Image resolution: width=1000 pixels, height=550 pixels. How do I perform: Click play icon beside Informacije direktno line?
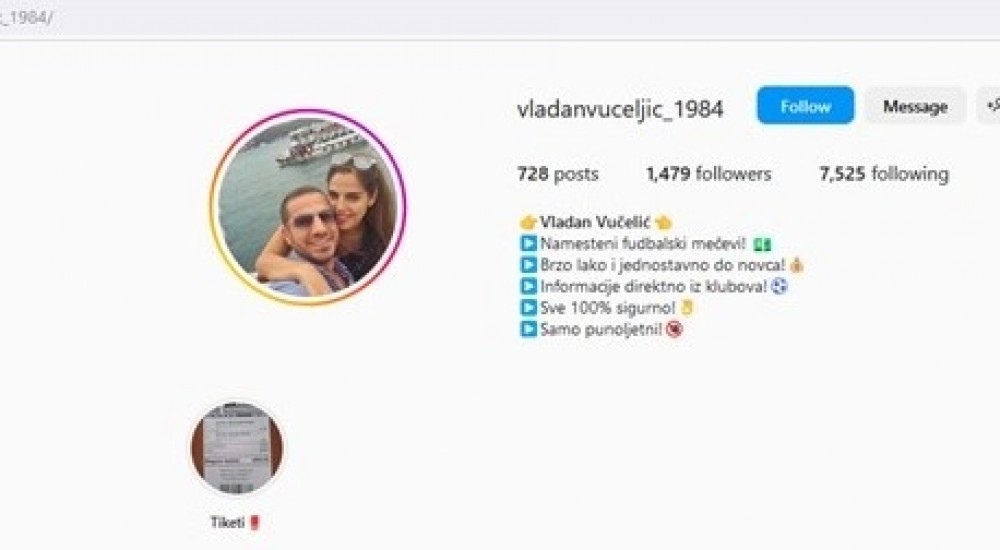(528, 286)
